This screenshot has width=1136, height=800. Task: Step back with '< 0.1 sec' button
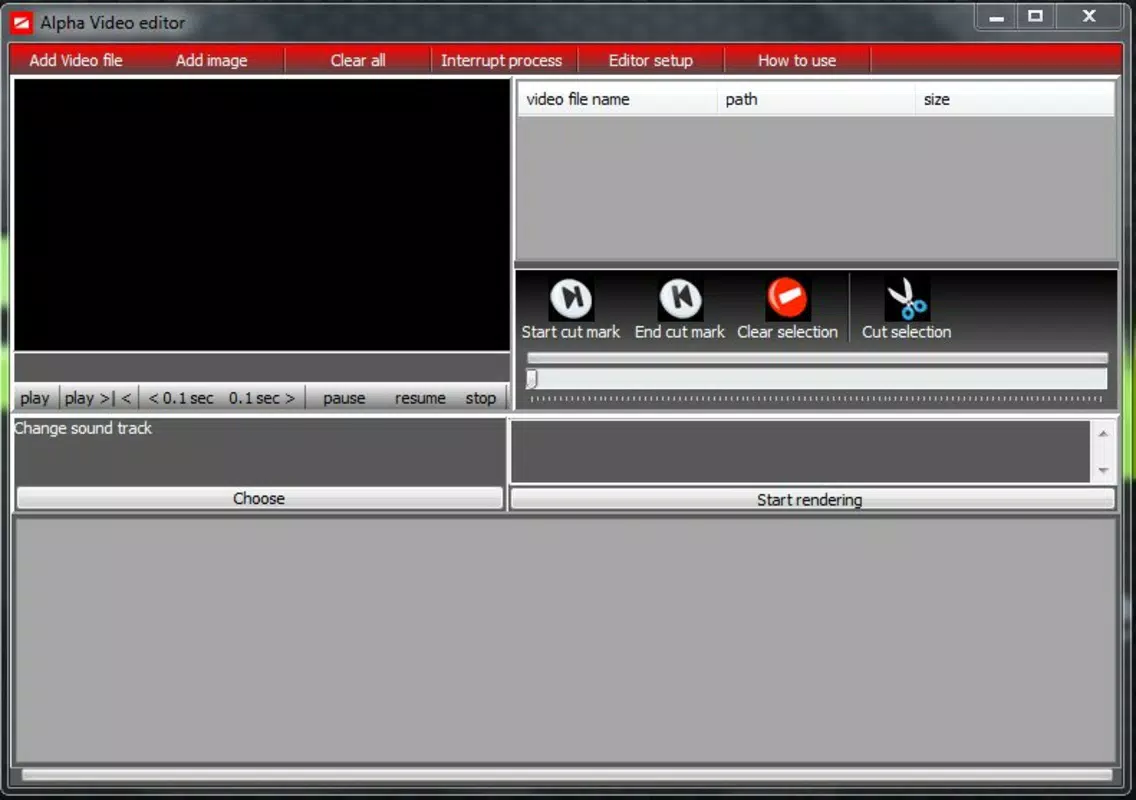coord(181,398)
